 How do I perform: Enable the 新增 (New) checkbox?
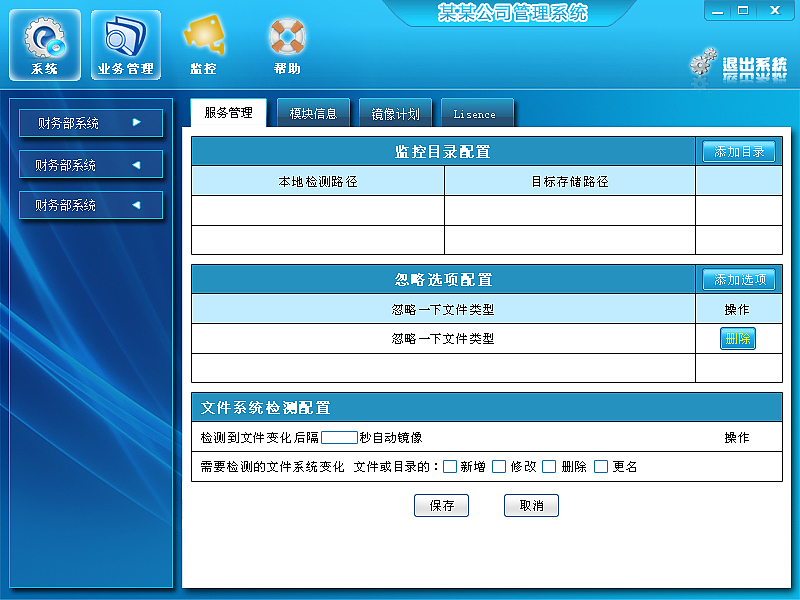point(449,466)
